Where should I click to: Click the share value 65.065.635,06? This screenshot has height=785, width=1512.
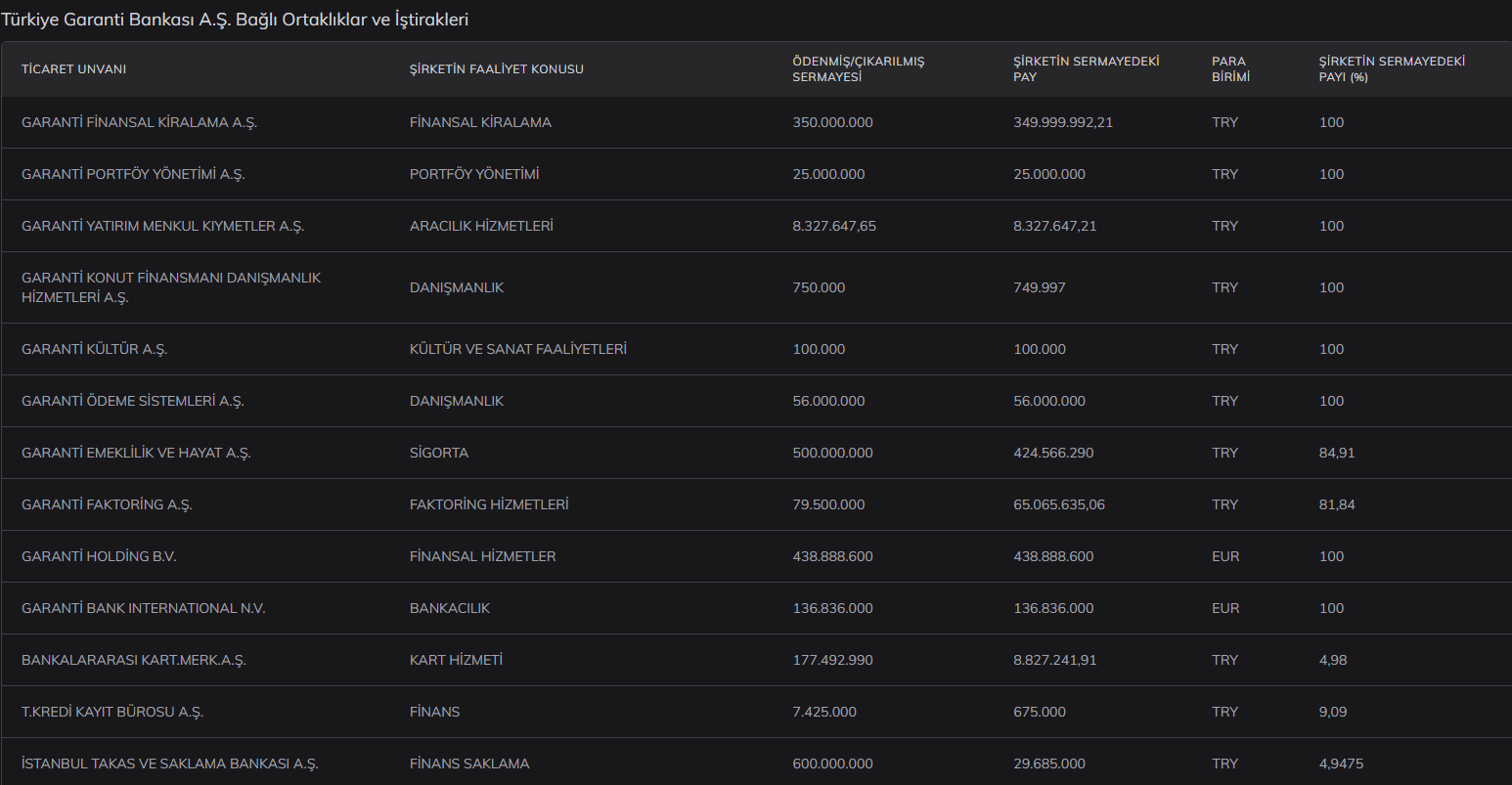pos(1059,504)
